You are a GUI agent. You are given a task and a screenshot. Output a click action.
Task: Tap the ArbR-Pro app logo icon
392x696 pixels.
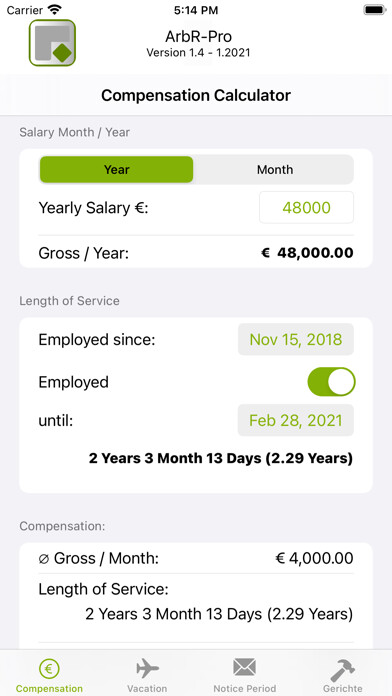pos(52,43)
